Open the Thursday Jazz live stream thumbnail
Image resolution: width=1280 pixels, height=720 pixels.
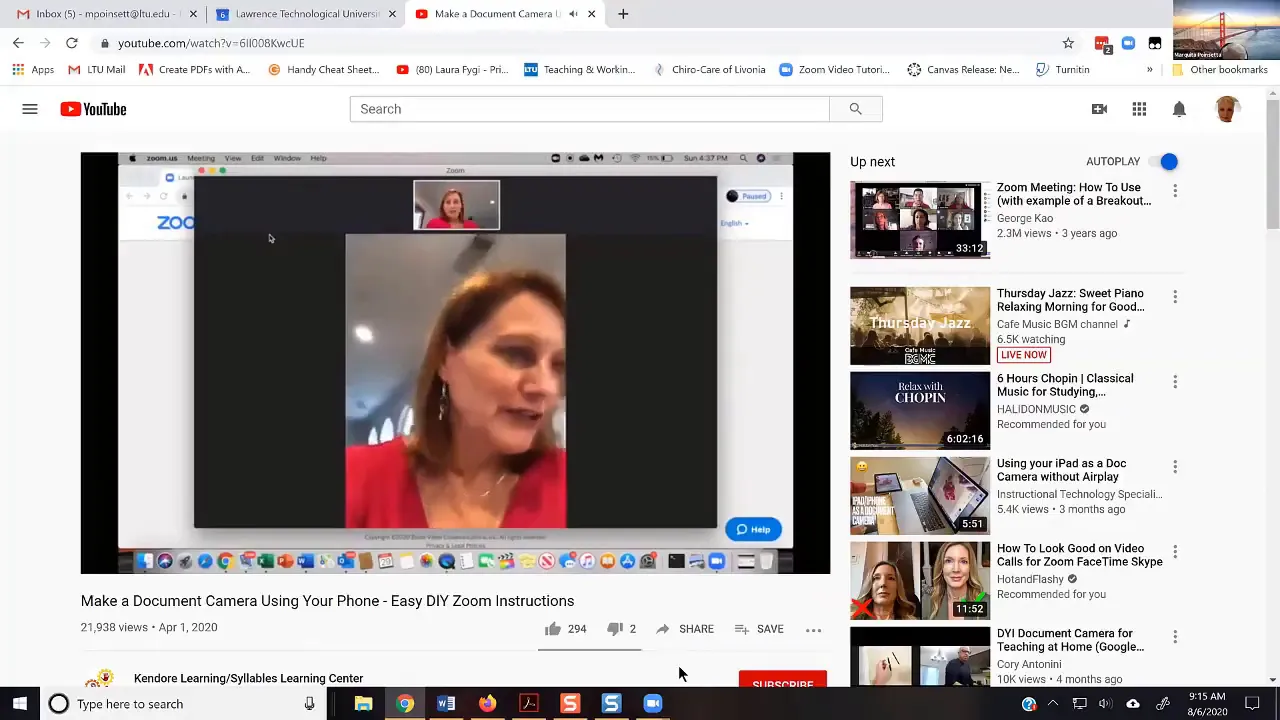(920, 326)
